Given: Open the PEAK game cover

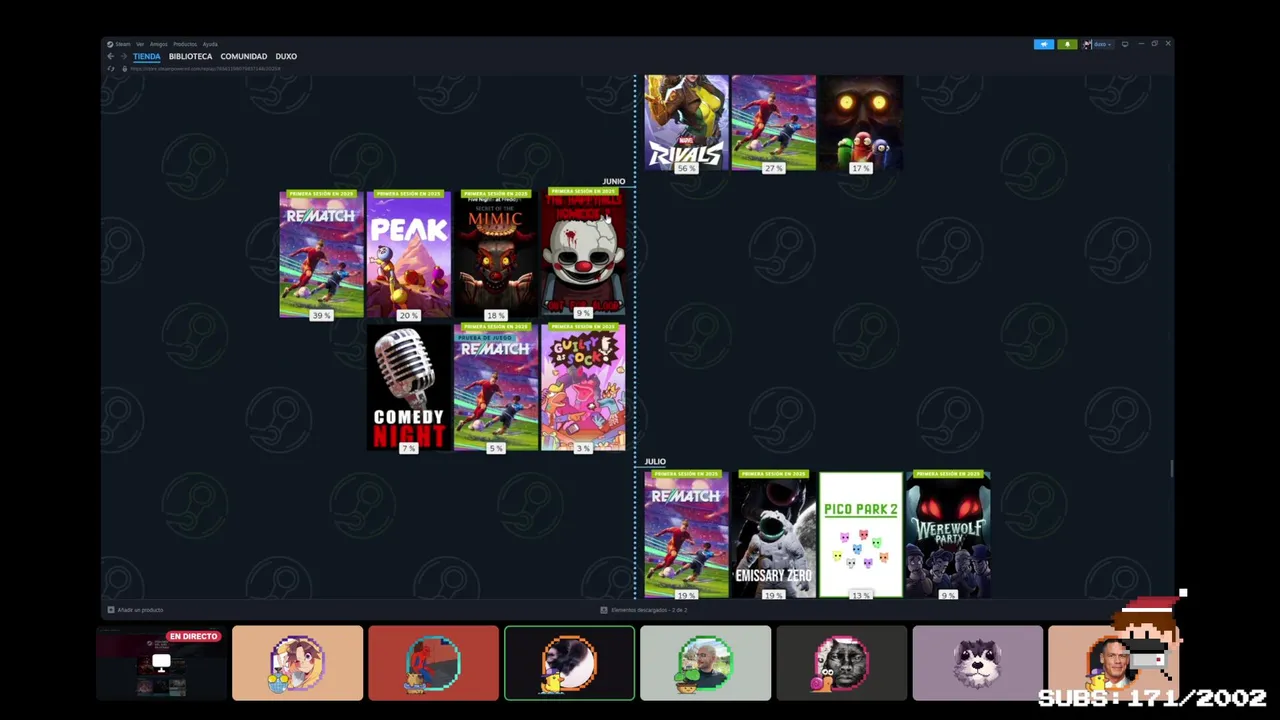Looking at the screenshot, I should pyautogui.click(x=408, y=254).
